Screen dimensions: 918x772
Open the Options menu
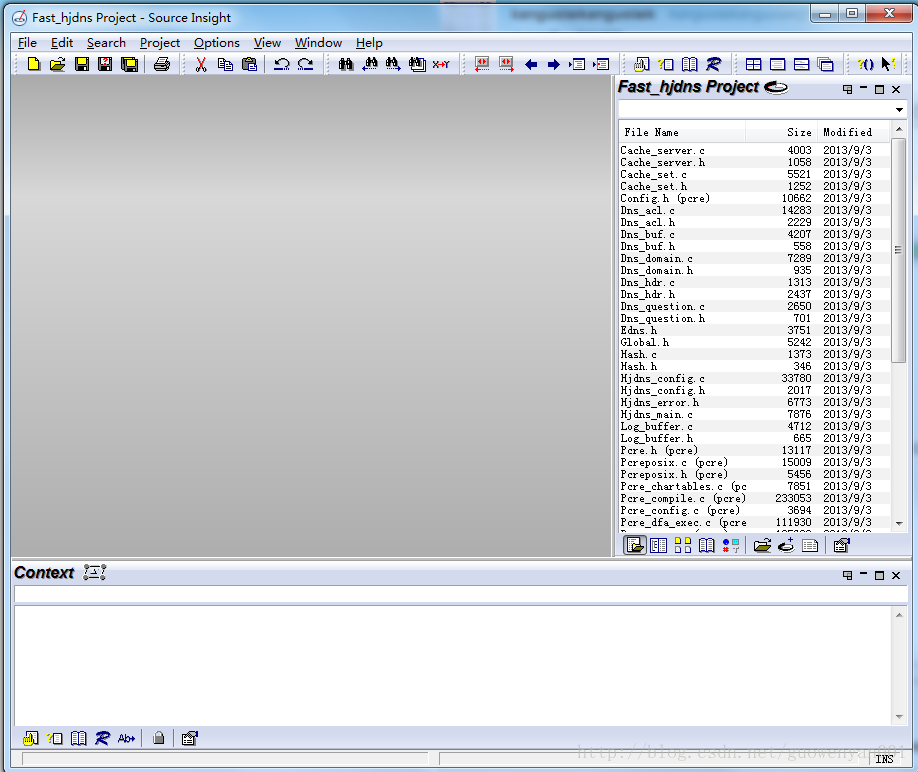click(x=217, y=43)
